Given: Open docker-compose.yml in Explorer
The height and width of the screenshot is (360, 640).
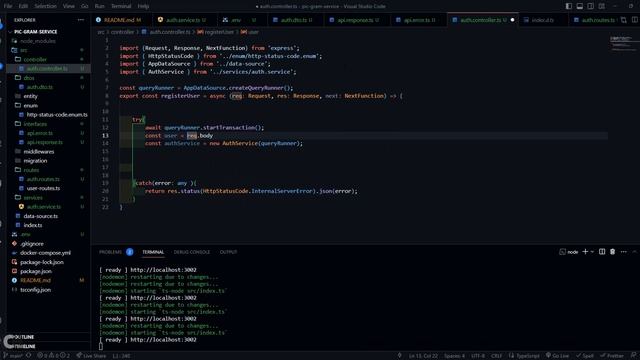Looking at the screenshot, I should [x=48, y=253].
